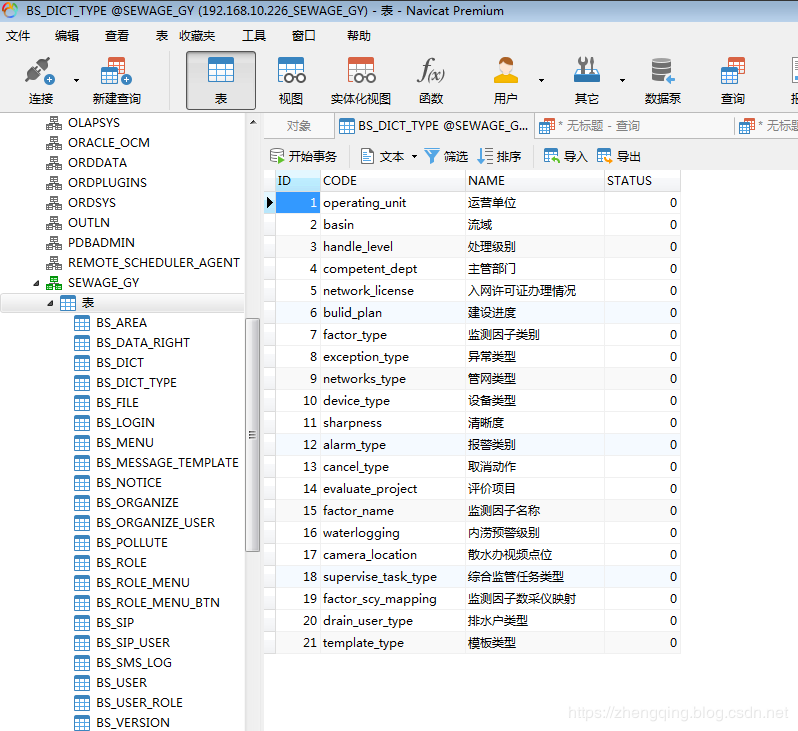The width and height of the screenshot is (798, 731).
Task: Select the BS_SMS_LOG table icon
Action: point(82,663)
